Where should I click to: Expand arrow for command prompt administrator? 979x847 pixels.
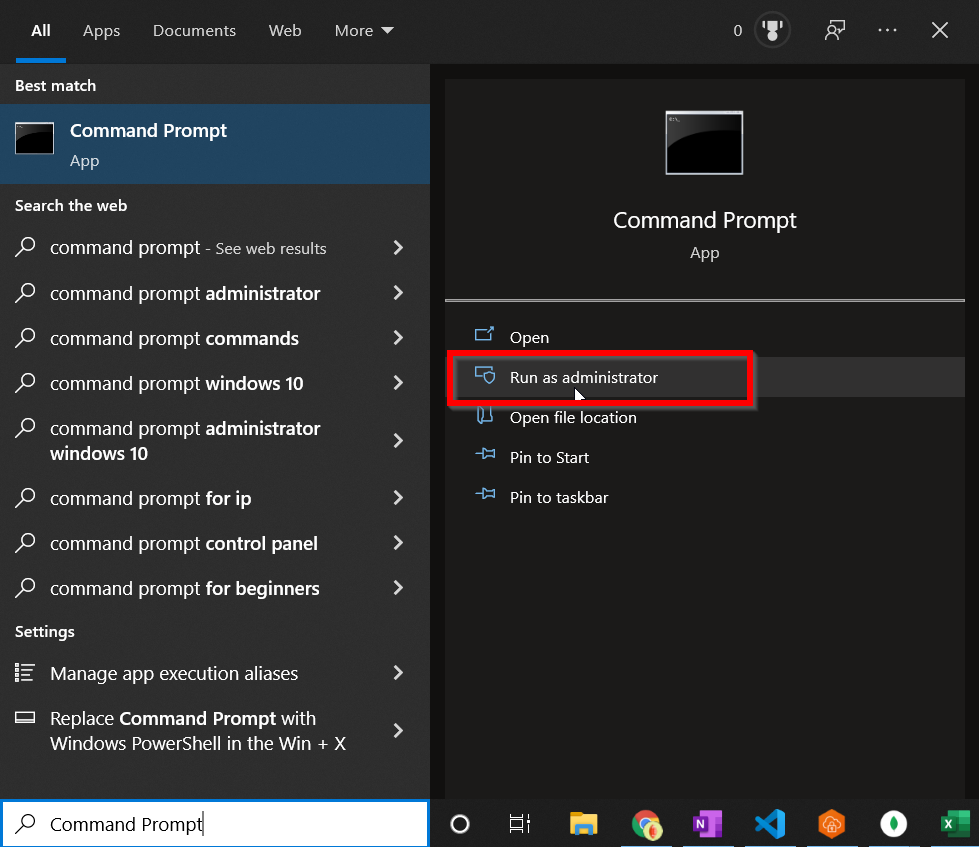point(398,293)
